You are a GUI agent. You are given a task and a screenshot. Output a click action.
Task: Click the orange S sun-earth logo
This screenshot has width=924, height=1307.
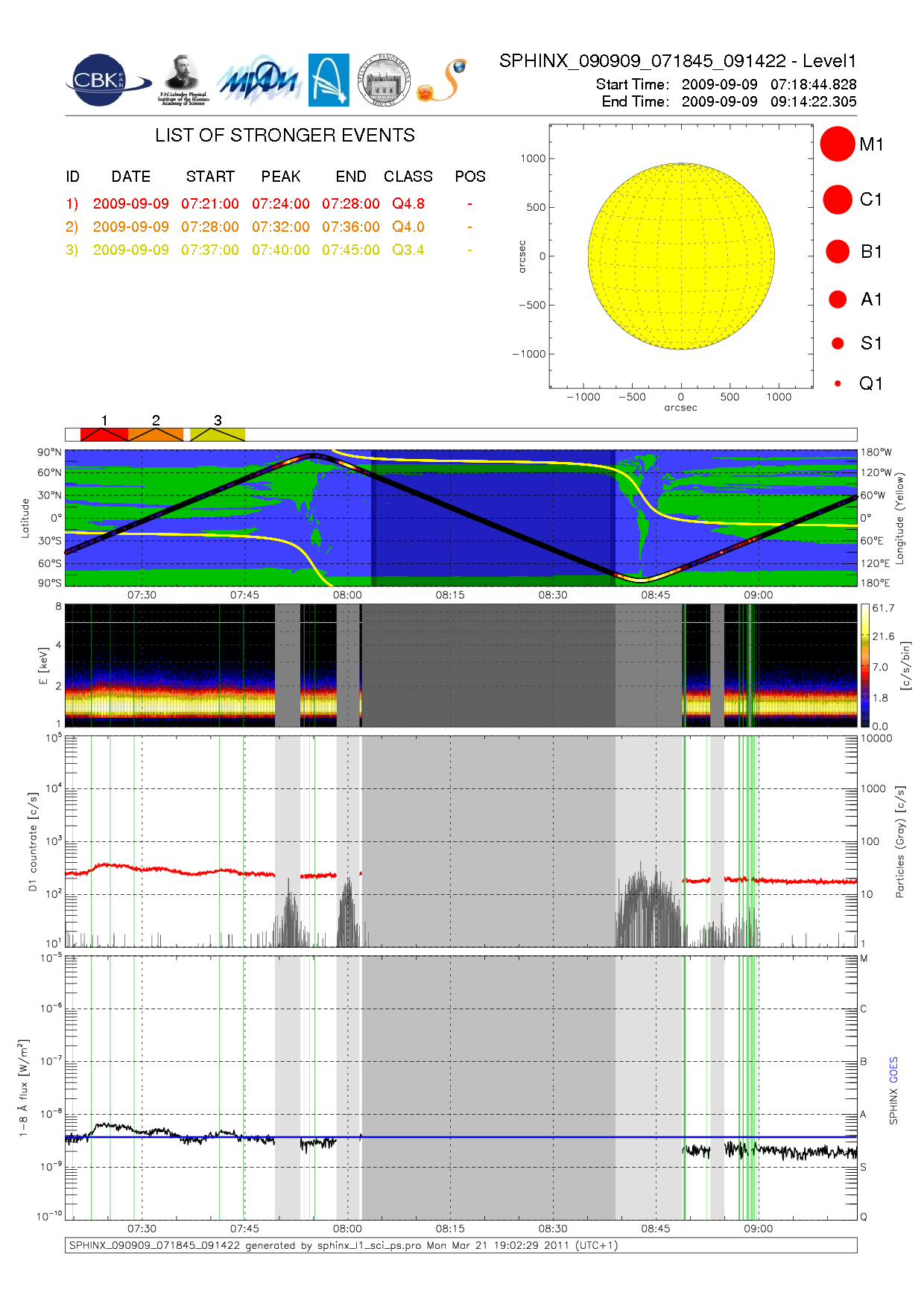tap(442, 80)
